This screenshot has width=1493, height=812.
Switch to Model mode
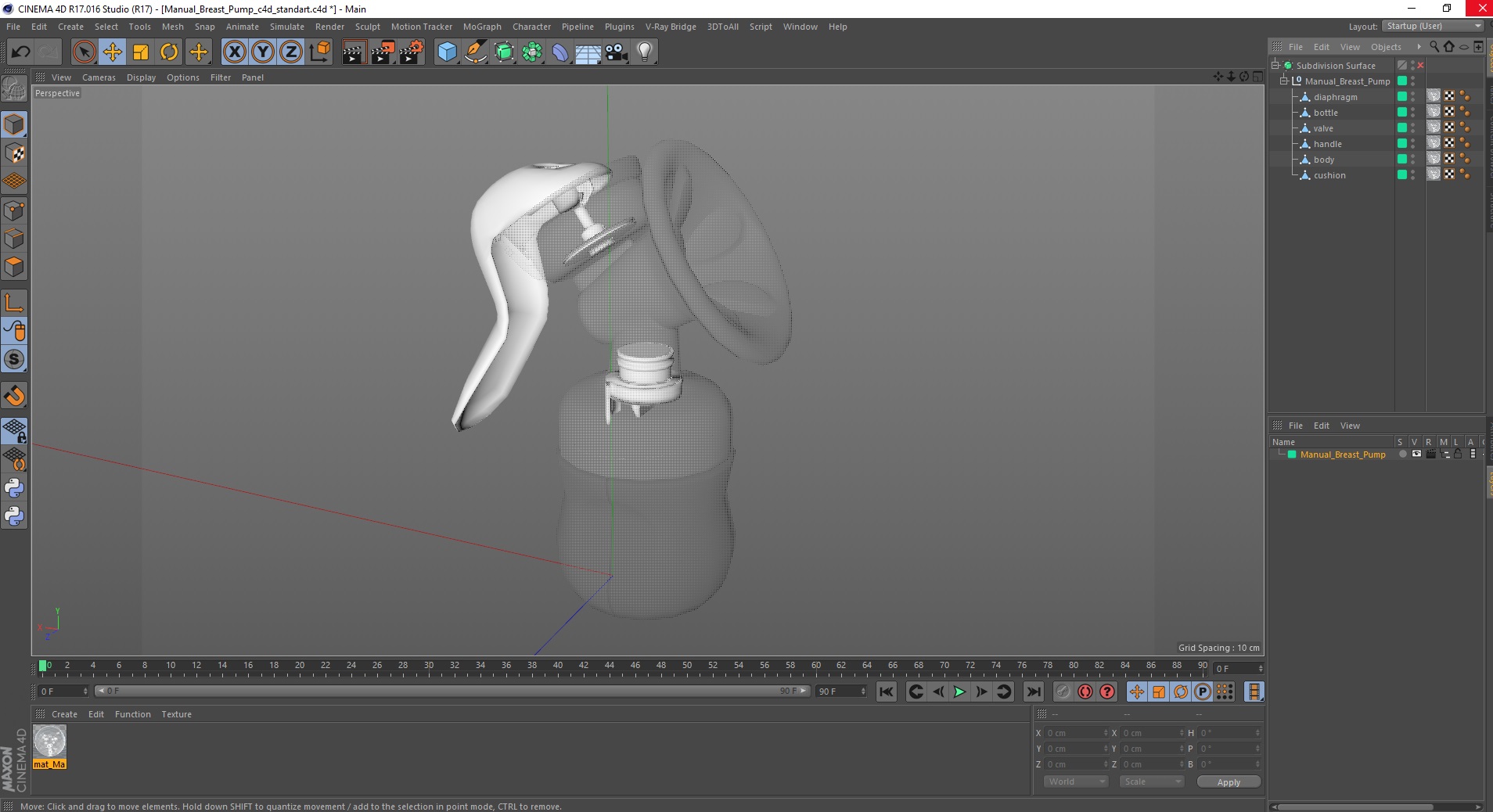[14, 125]
